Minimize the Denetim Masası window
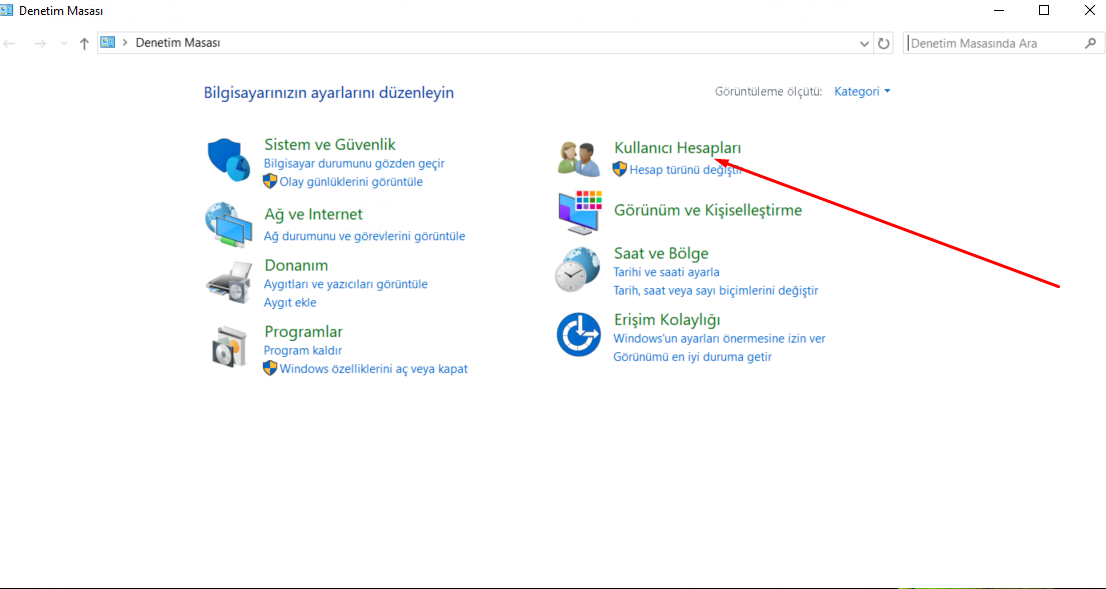 coord(999,10)
